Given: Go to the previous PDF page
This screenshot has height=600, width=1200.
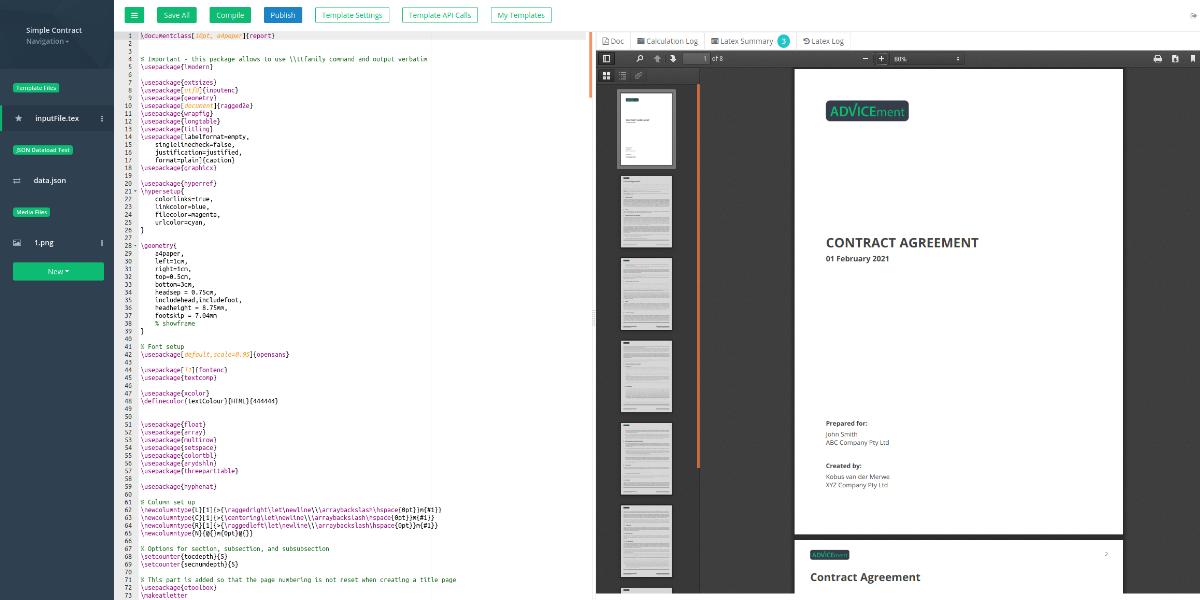Looking at the screenshot, I should pyautogui.click(x=657, y=58).
